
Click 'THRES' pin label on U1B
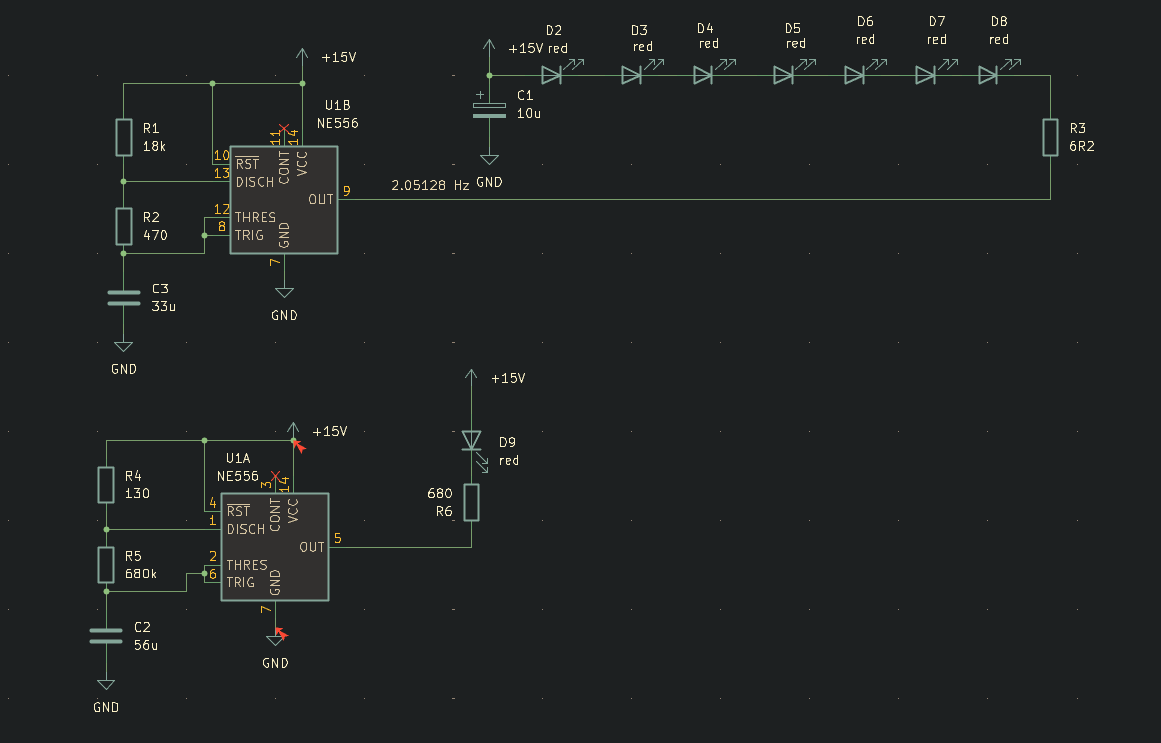(255, 218)
